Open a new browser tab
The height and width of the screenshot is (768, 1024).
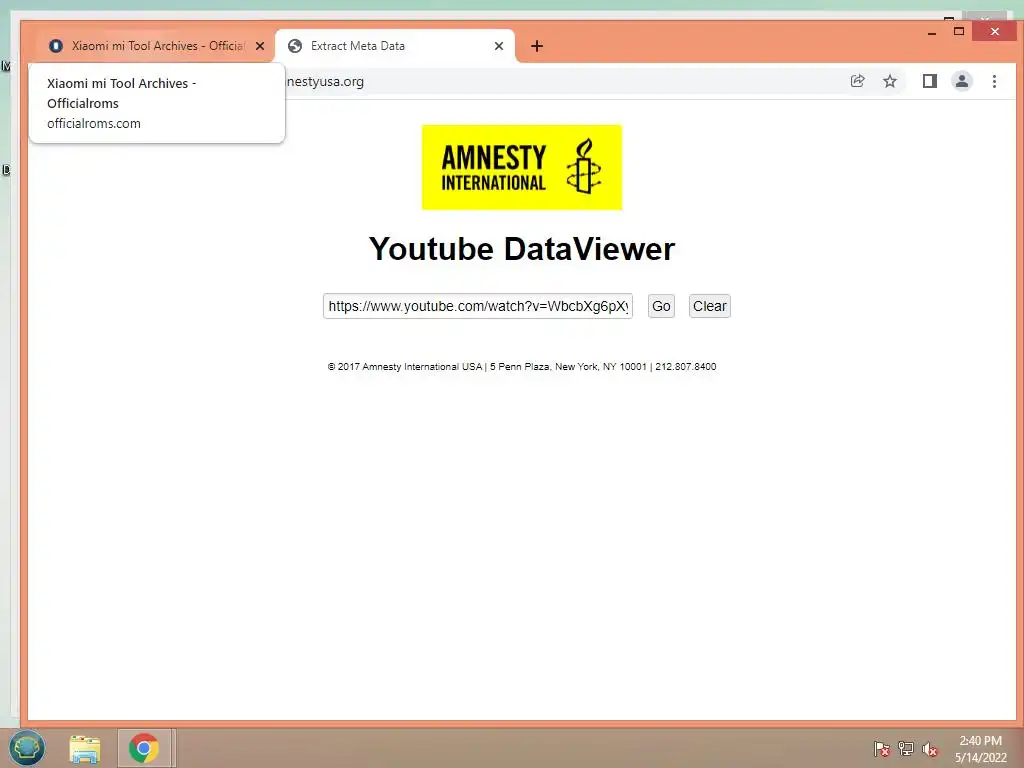pos(537,46)
